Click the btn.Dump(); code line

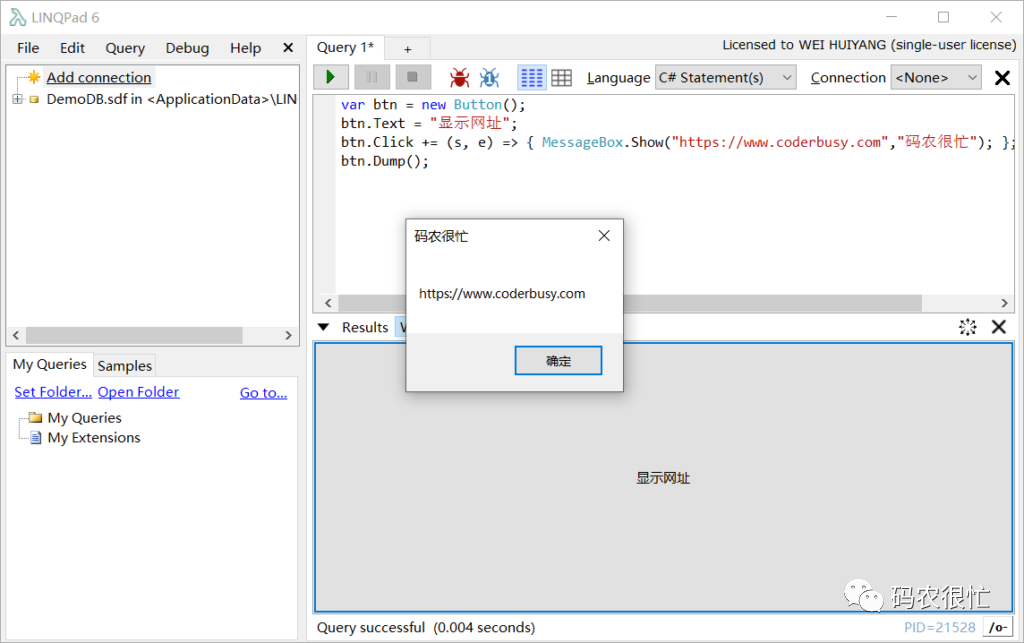tap(385, 161)
